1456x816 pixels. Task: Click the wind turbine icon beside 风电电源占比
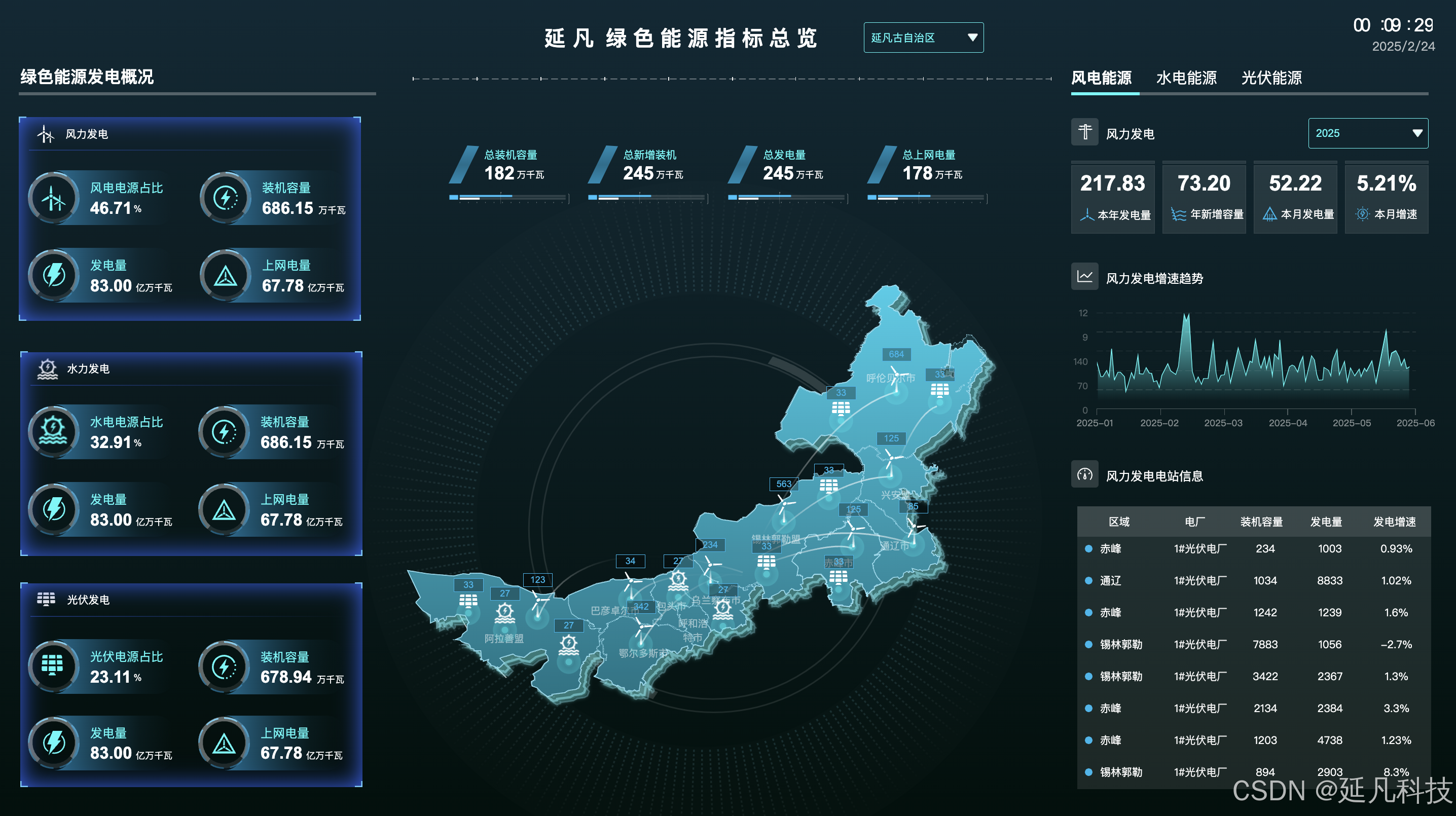(54, 198)
